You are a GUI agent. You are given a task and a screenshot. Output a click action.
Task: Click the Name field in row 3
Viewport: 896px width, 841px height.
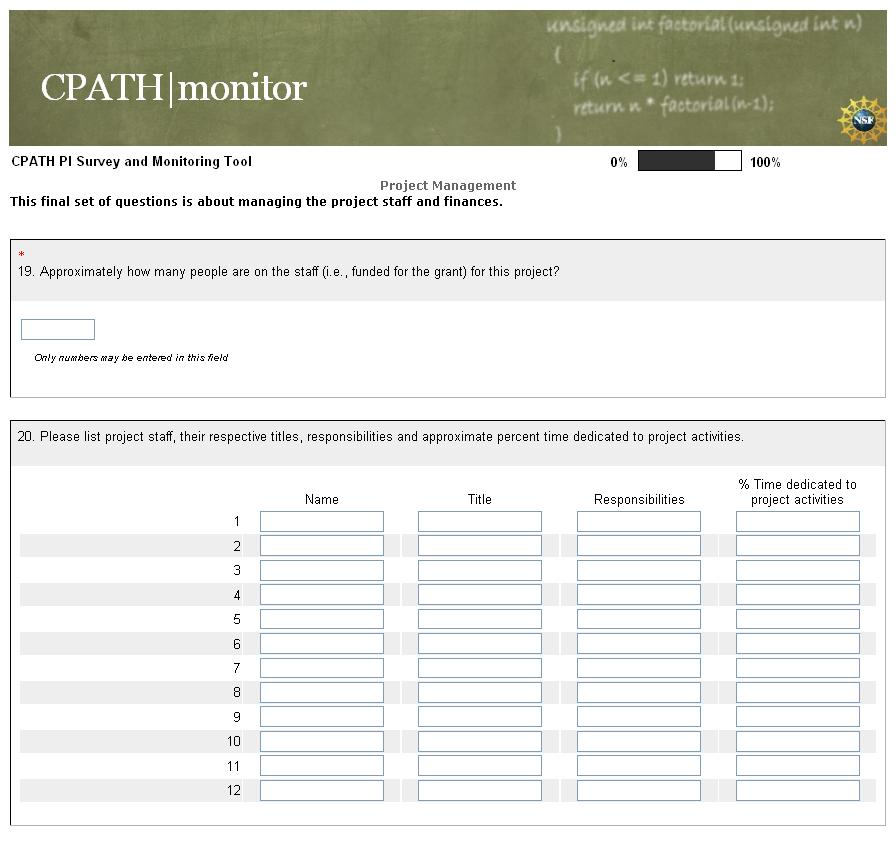(x=322, y=570)
